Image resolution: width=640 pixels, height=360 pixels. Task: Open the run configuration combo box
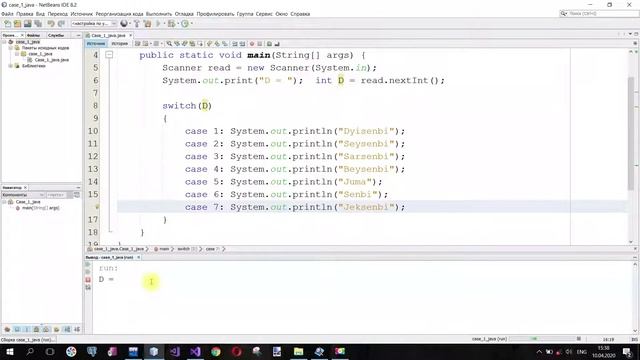[94, 24]
